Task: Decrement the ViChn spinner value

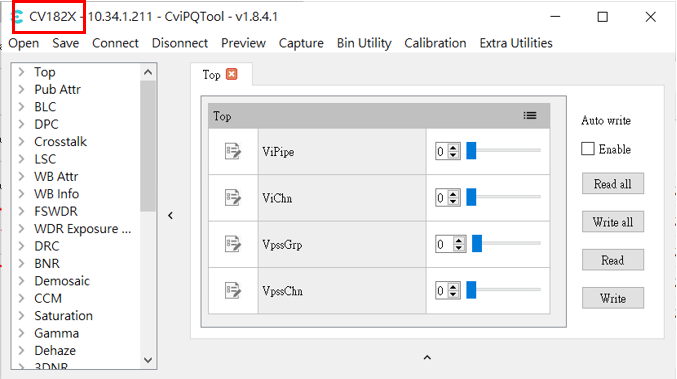Action: click(x=453, y=201)
